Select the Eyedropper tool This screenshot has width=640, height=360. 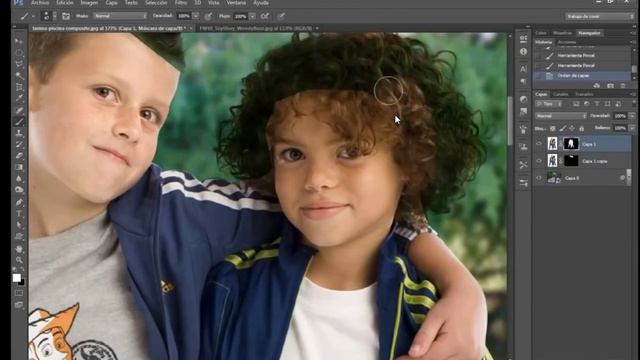pyautogui.click(x=19, y=99)
